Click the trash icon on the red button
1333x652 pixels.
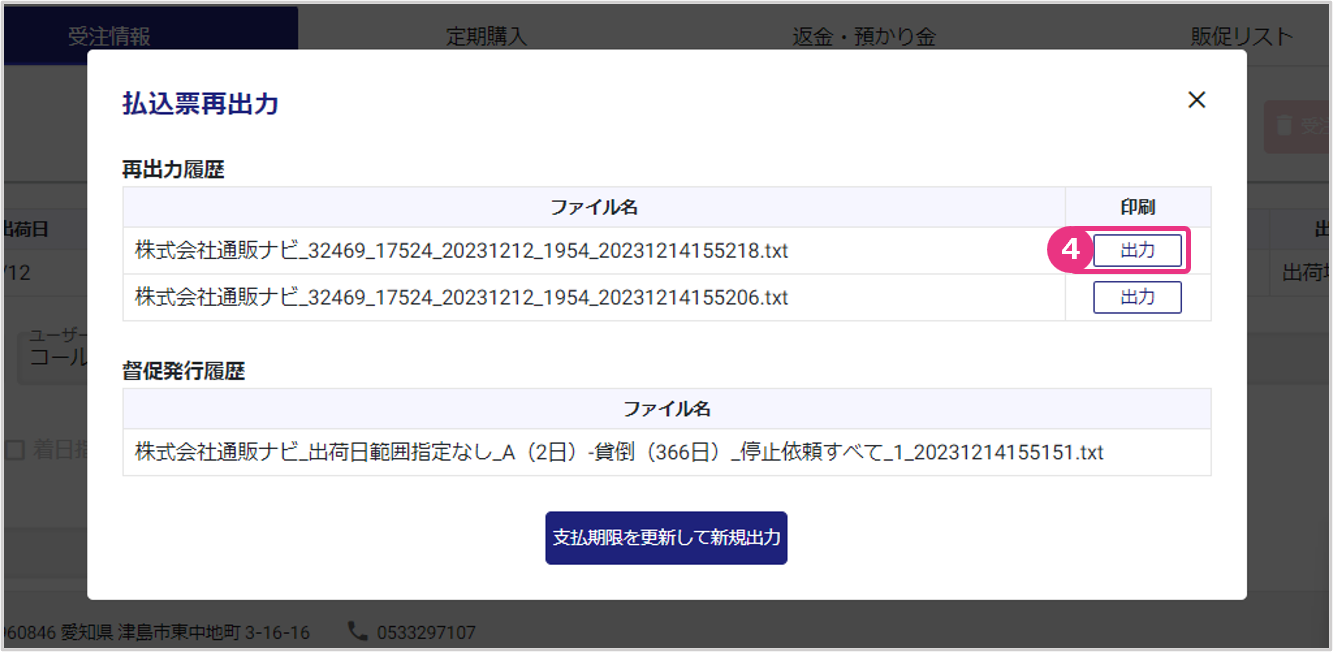(1283, 126)
